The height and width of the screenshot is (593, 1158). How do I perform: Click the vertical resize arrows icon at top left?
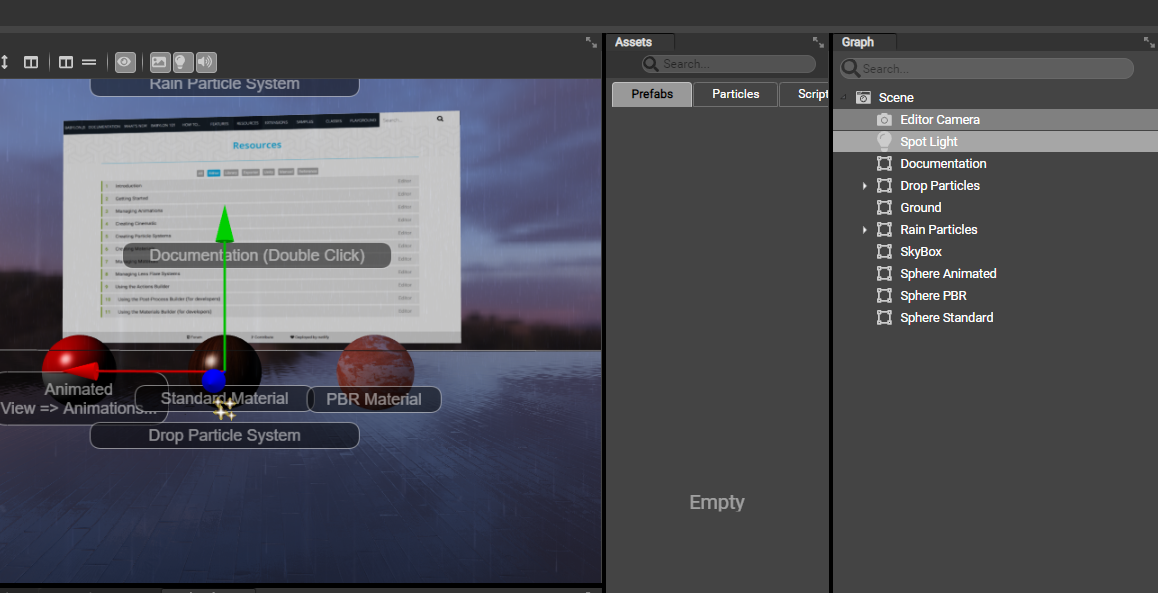[x=7, y=62]
